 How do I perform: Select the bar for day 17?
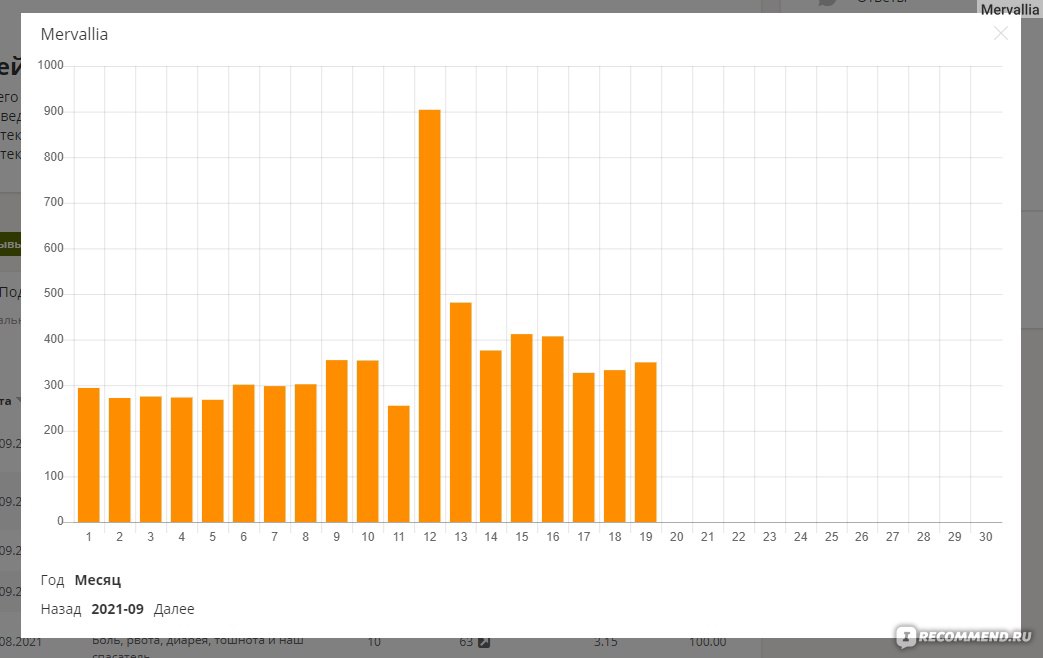click(x=583, y=448)
